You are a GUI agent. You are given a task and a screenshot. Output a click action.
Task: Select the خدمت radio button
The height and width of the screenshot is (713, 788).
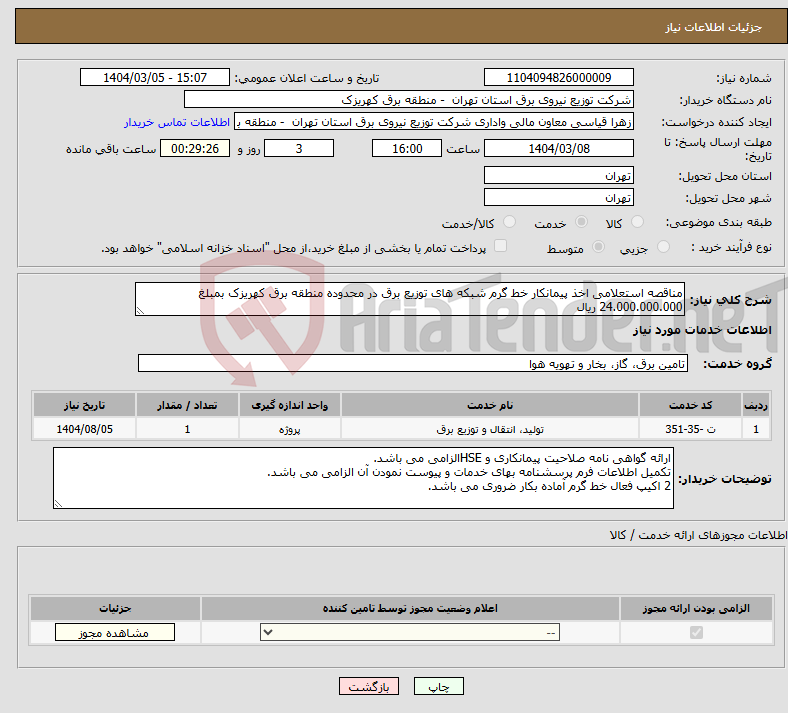click(x=581, y=222)
